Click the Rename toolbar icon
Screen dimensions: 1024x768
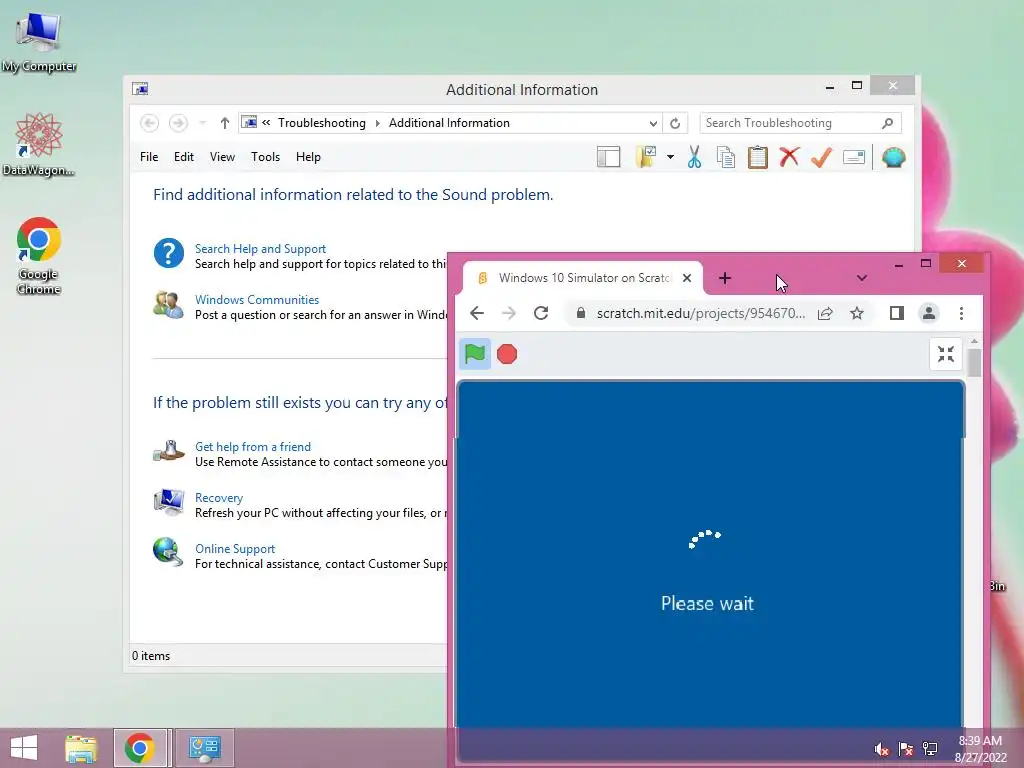click(854, 157)
